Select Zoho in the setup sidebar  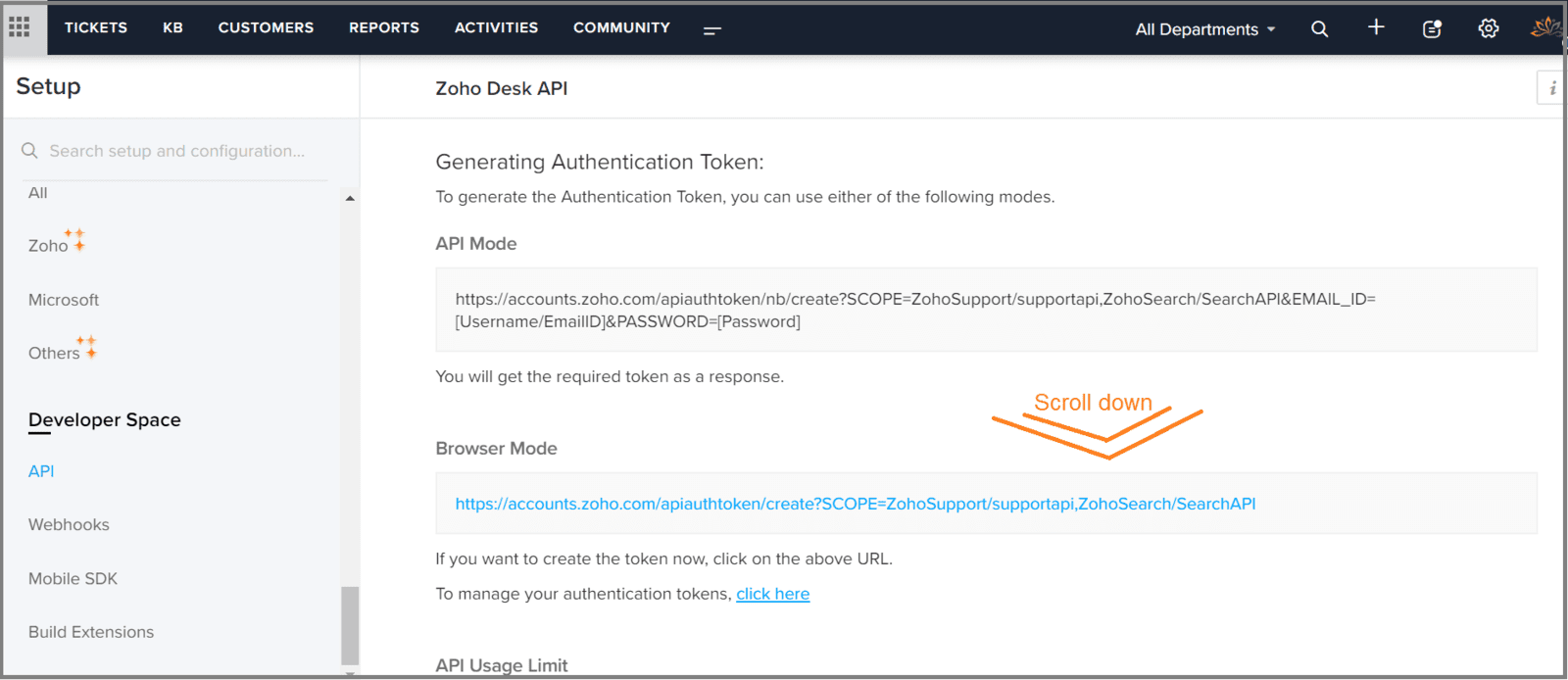(x=48, y=246)
